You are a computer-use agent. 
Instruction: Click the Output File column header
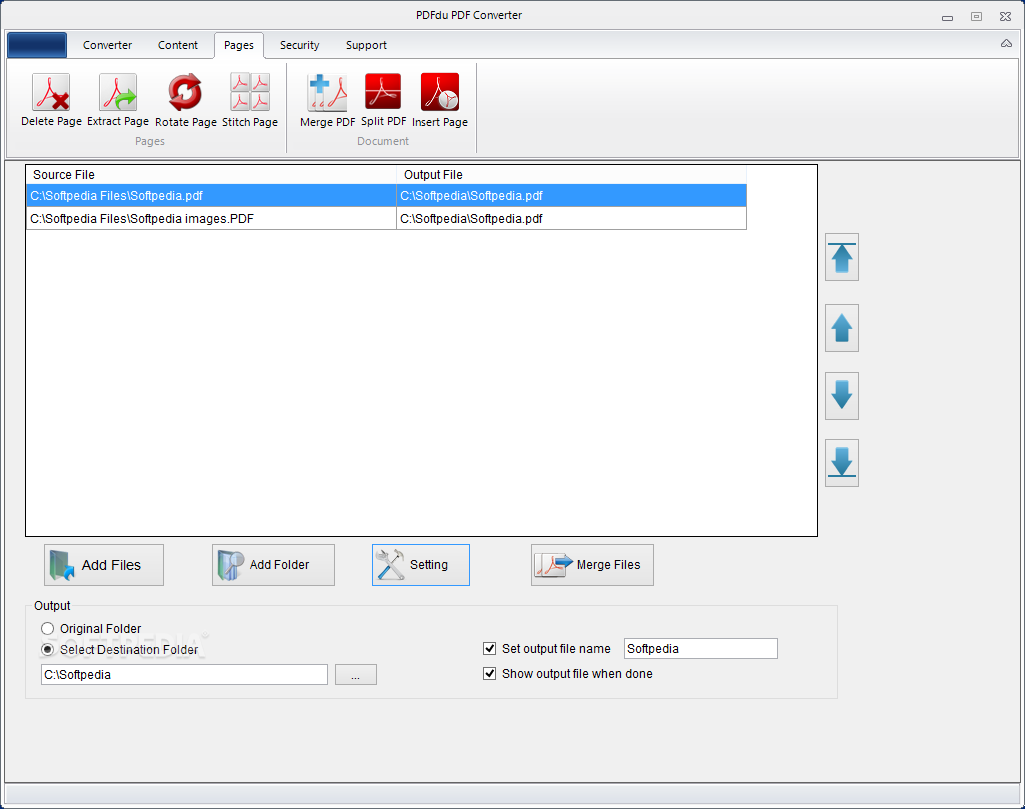pos(571,174)
